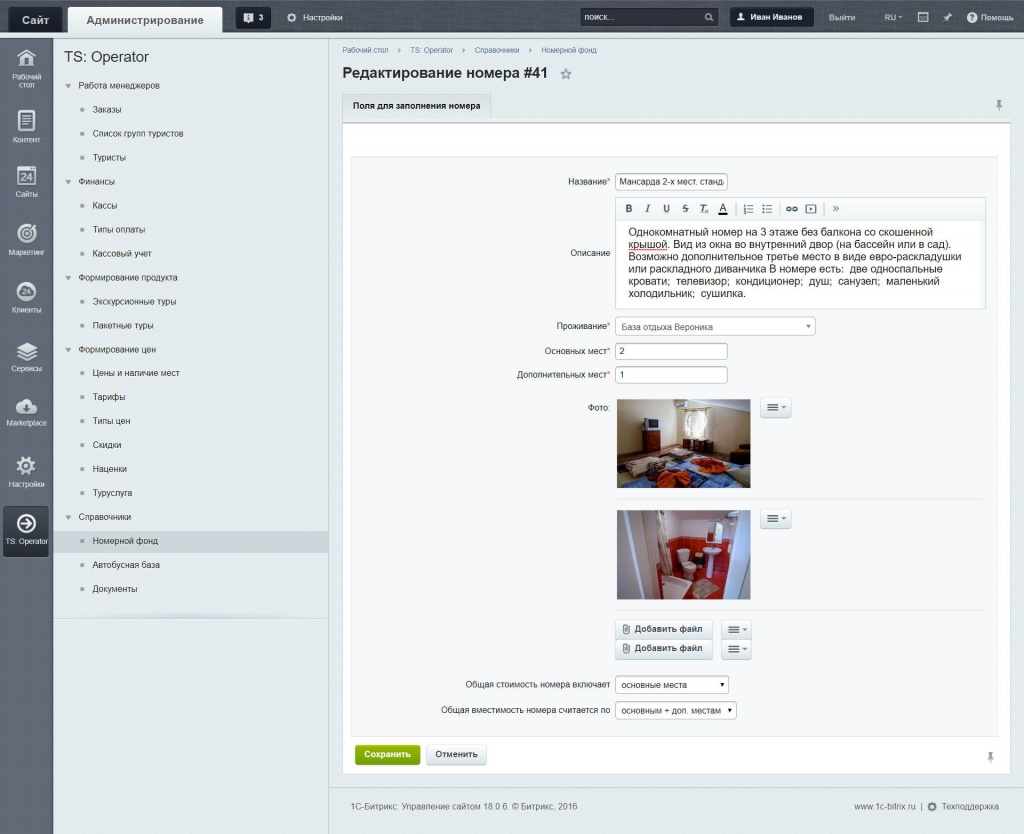Click the Отменить button

point(456,754)
